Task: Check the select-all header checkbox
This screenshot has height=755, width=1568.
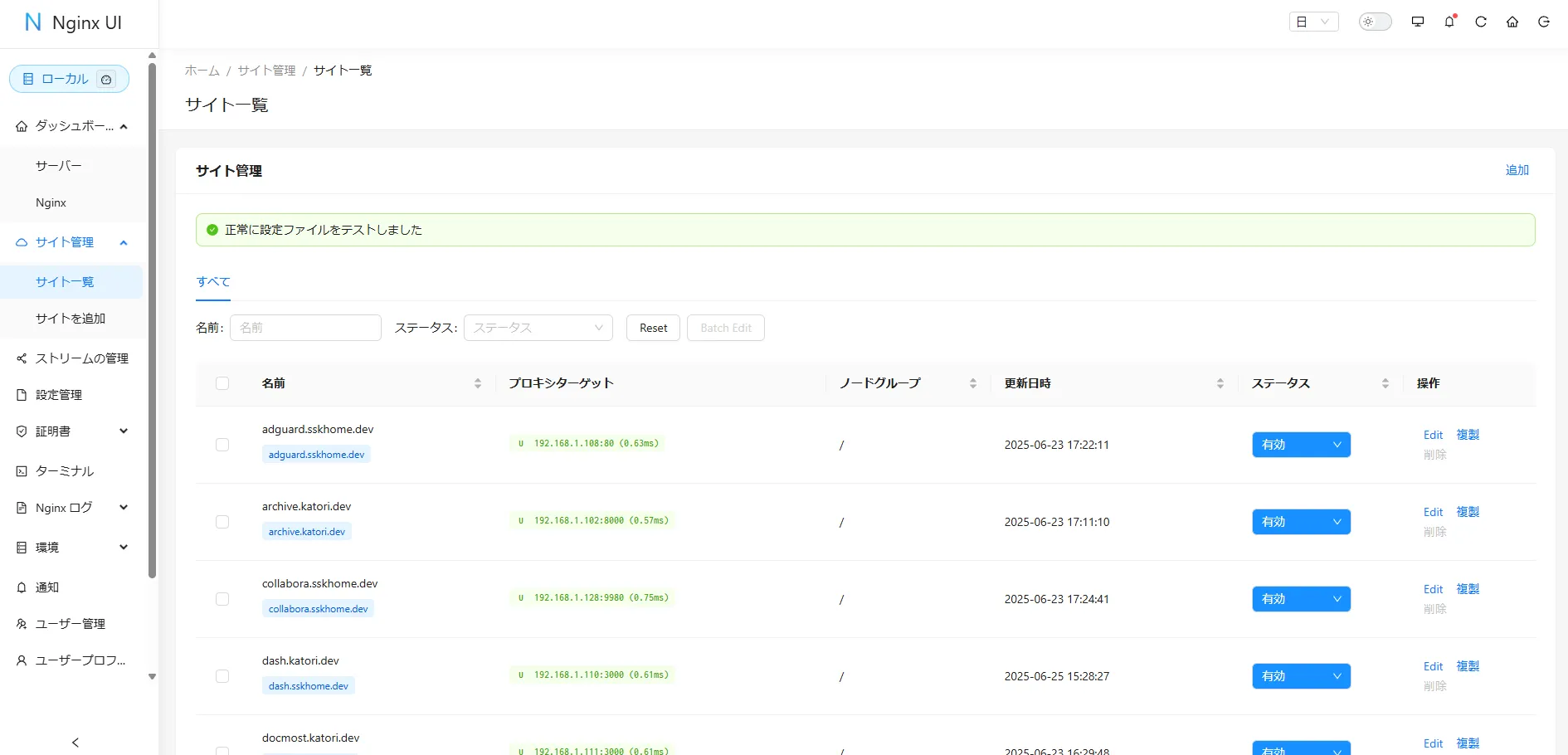Action: click(222, 383)
